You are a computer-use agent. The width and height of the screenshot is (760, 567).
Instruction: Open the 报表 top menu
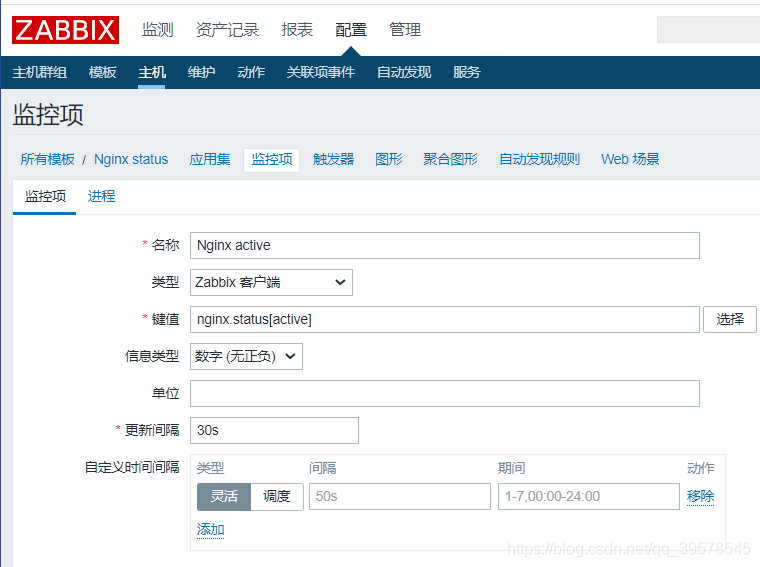(x=297, y=30)
